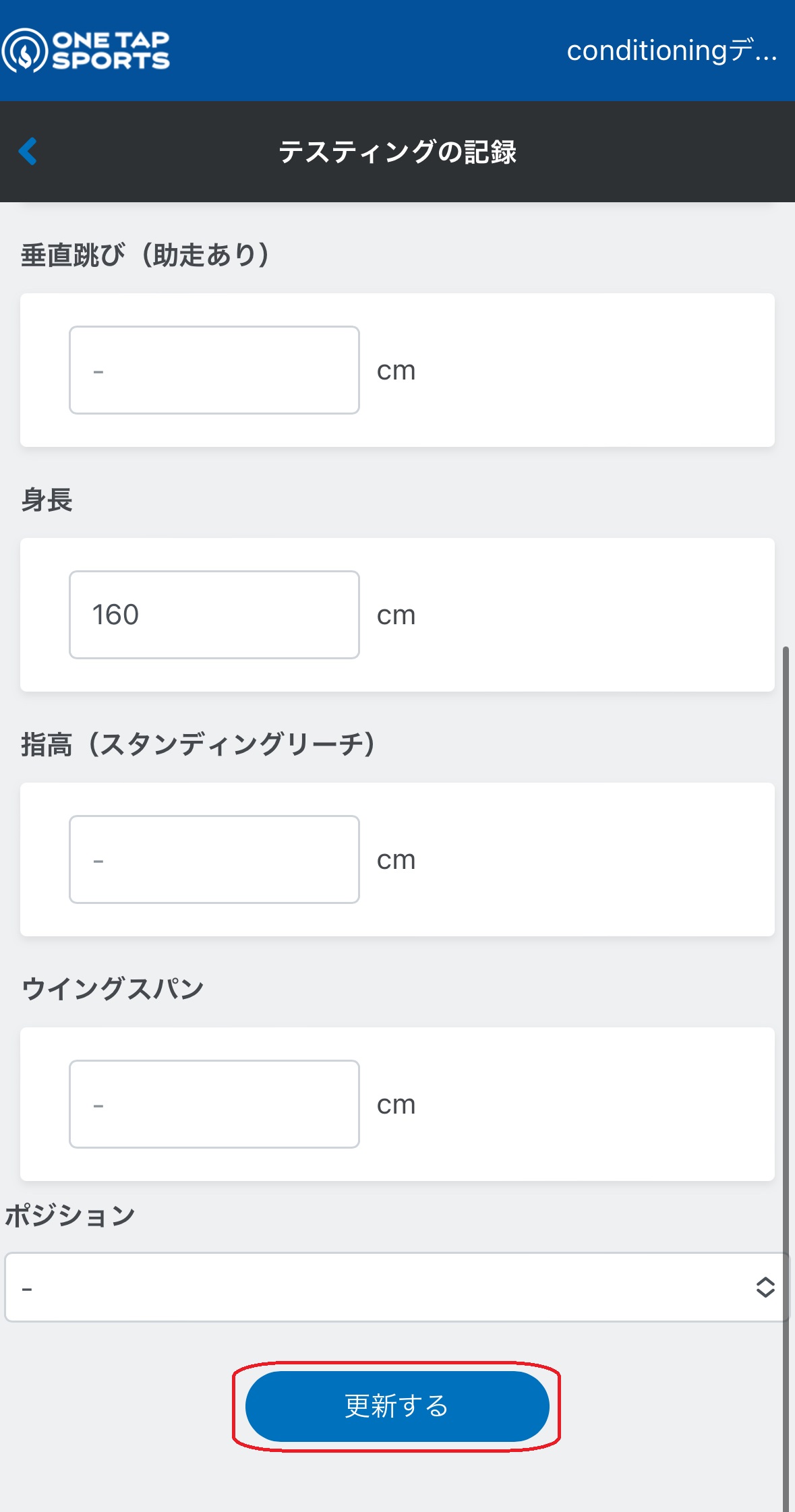This screenshot has width=795, height=1512.
Task: Click the テスティングの記録 page title
Action: click(397, 152)
